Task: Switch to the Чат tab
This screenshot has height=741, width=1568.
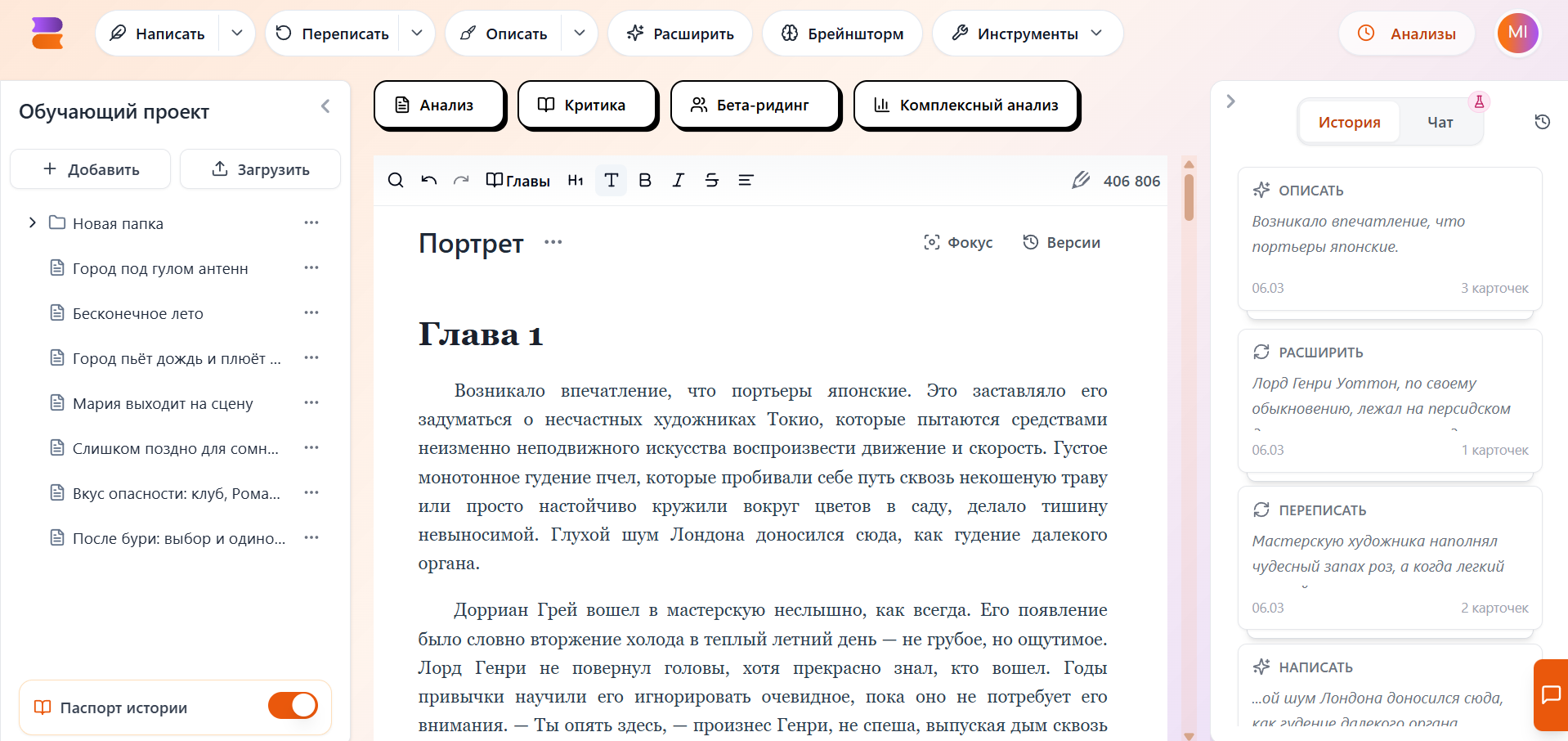Action: pyautogui.click(x=1440, y=122)
